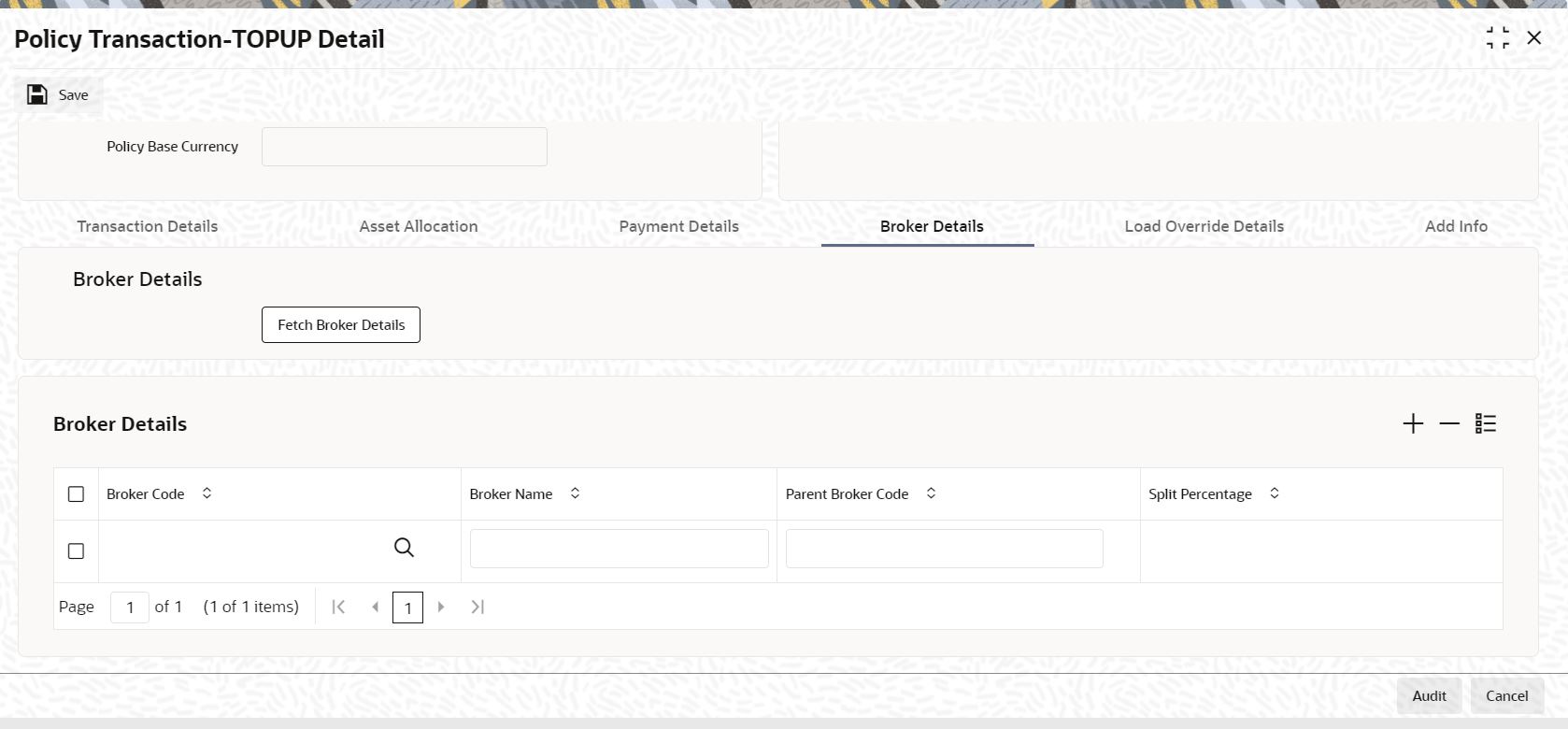Select all rows header checkbox

77,493
